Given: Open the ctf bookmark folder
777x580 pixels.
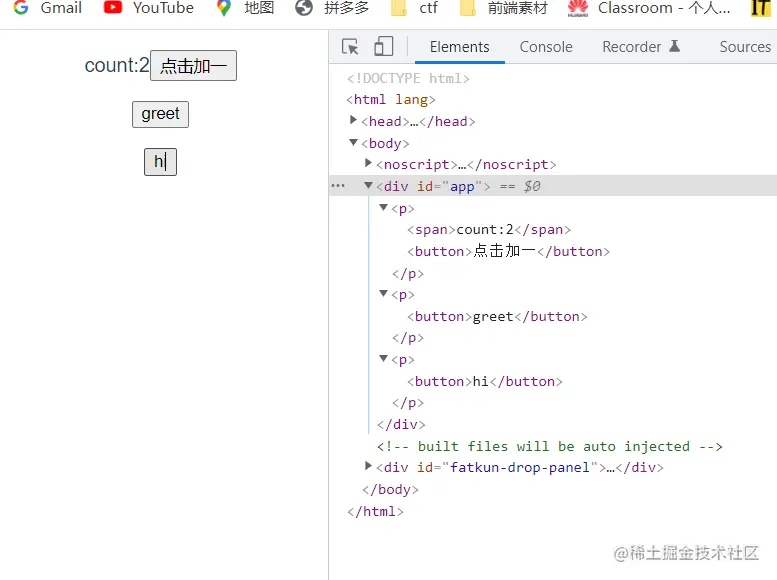Looking at the screenshot, I should click(x=414, y=8).
